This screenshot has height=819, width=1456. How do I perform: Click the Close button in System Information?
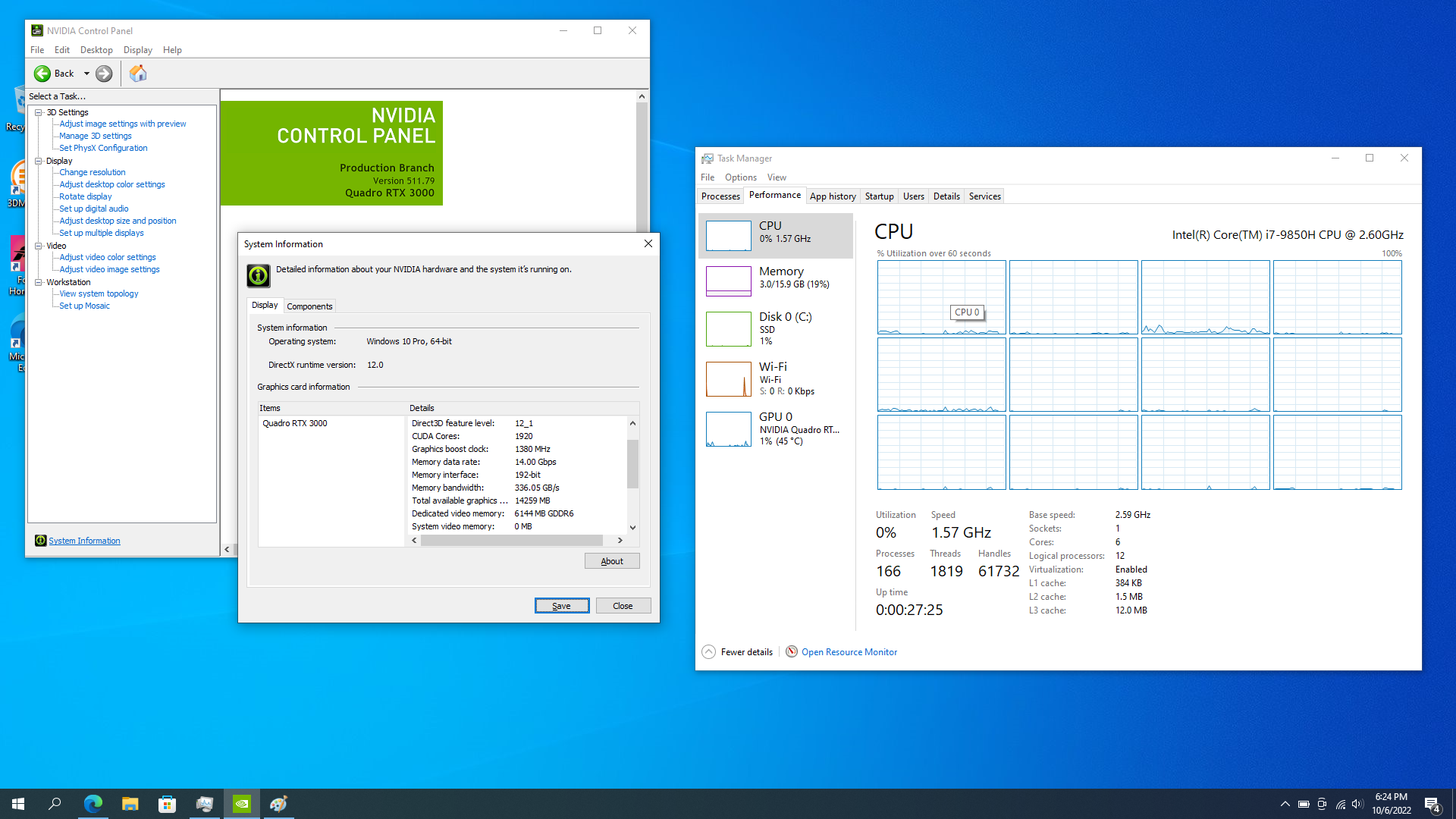click(623, 606)
